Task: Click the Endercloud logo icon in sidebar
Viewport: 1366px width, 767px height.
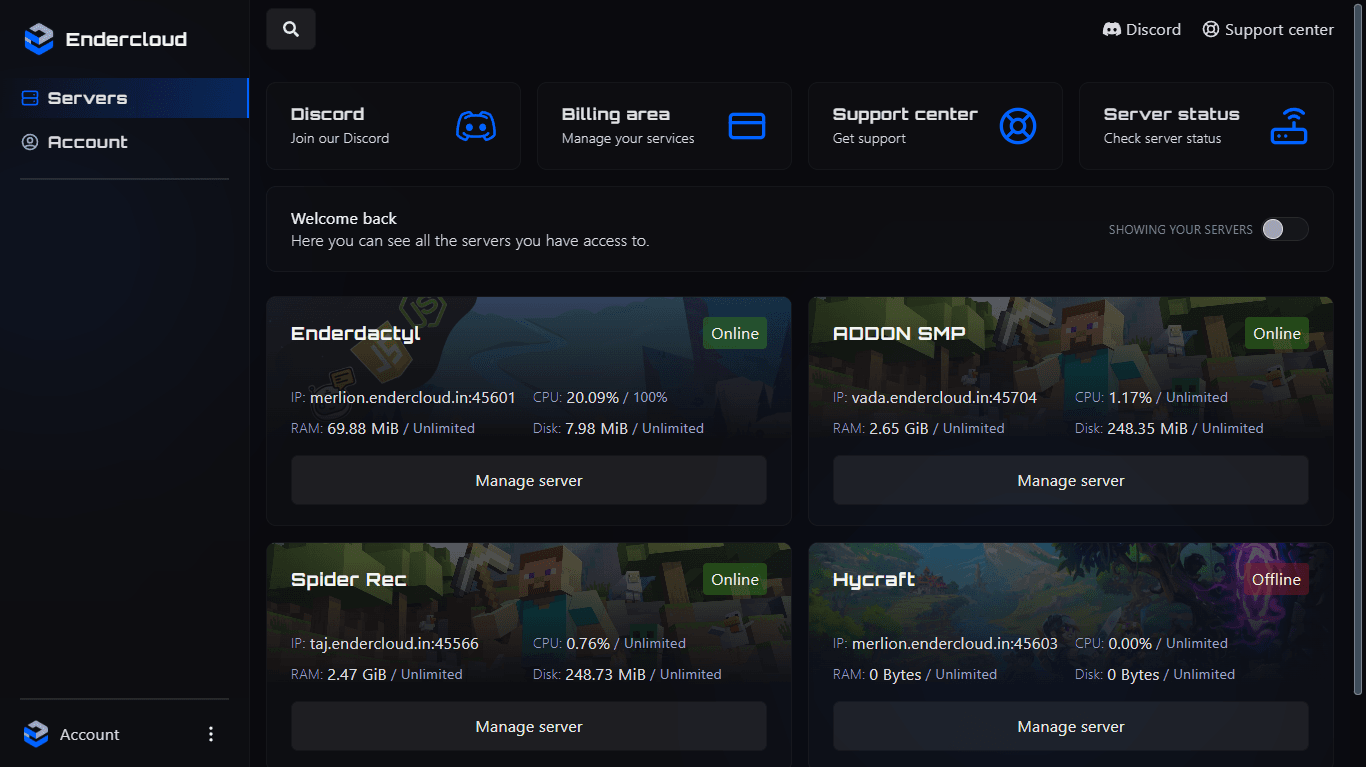Action: pyautogui.click(x=38, y=39)
